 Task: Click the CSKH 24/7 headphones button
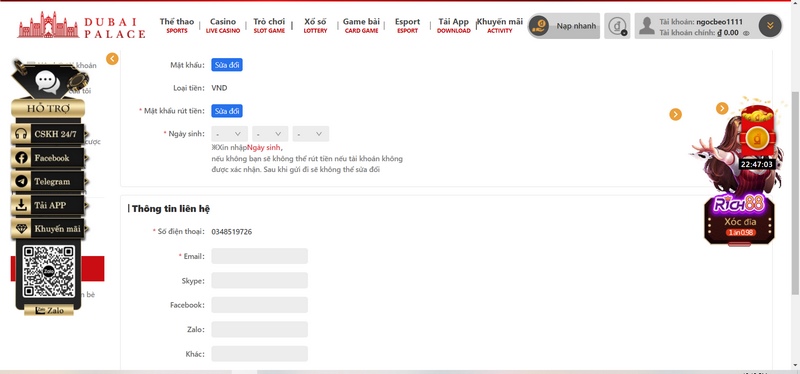coord(47,134)
